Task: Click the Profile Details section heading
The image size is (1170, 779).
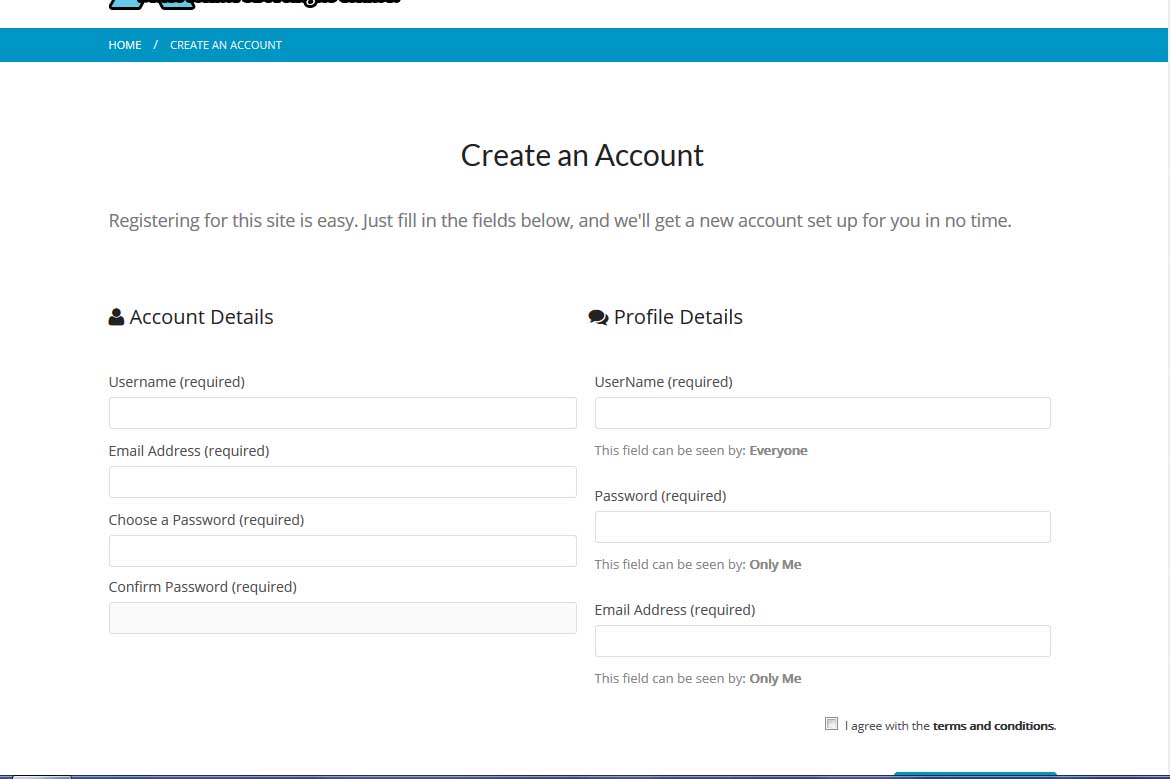Action: point(678,317)
